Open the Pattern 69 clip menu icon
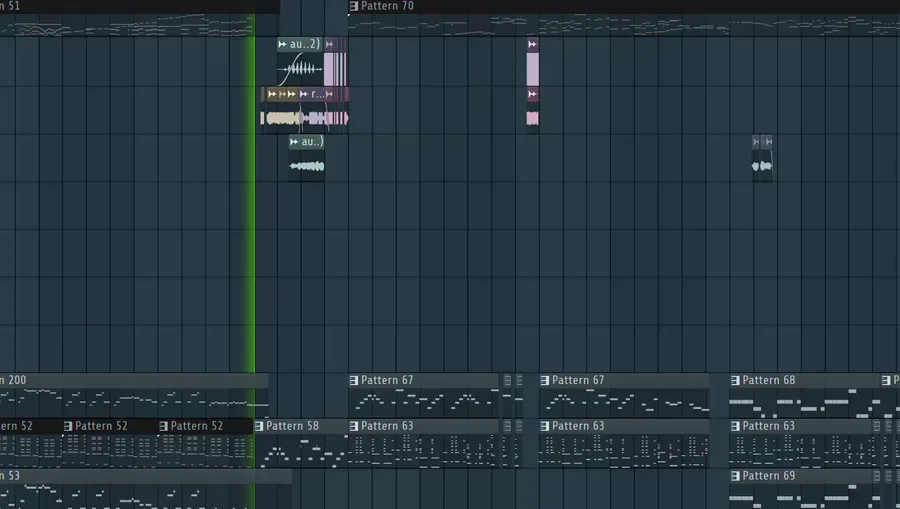 click(735, 476)
